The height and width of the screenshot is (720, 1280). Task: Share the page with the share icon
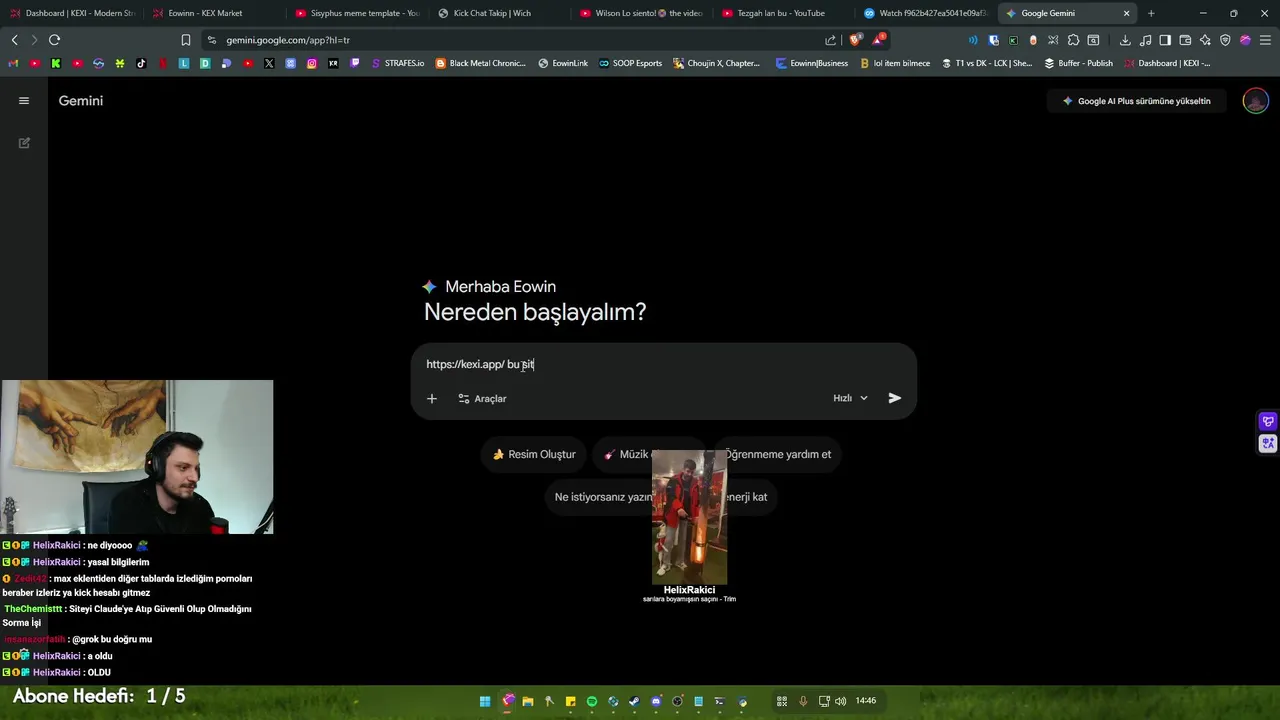point(831,40)
